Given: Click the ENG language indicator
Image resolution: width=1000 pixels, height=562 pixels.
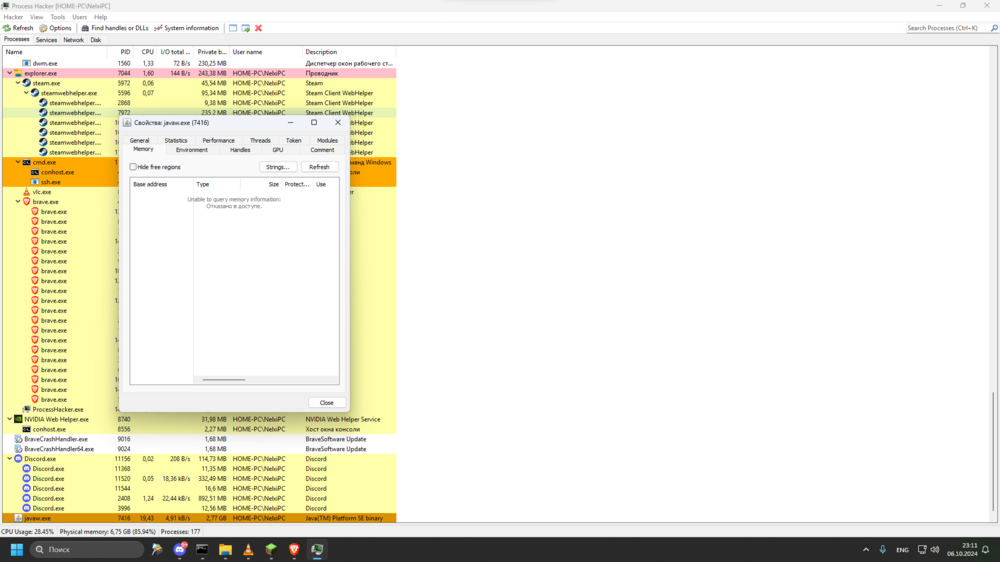Looking at the screenshot, I should 902,550.
